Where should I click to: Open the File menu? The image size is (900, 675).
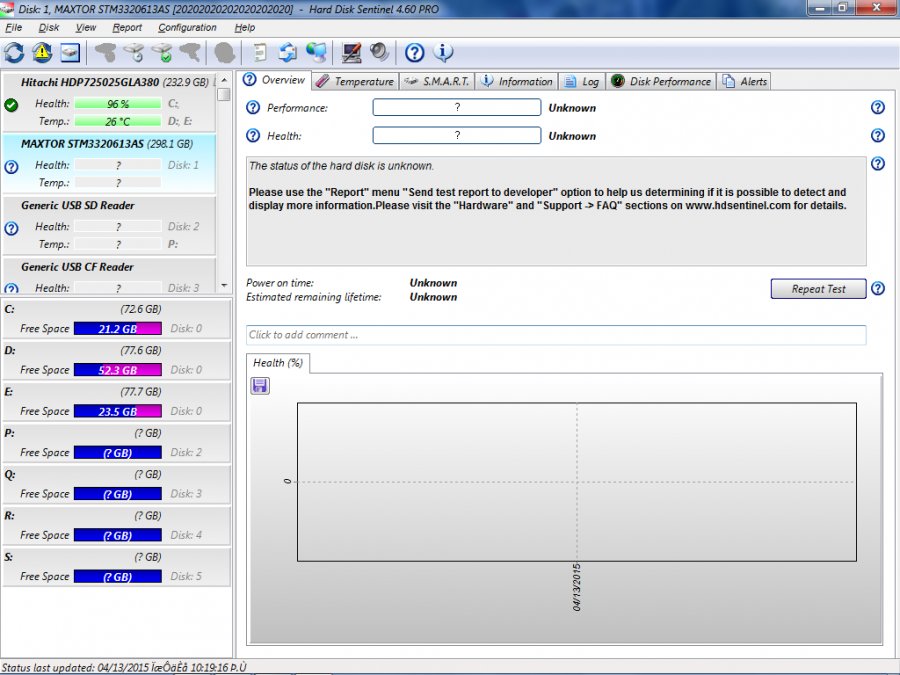13,28
